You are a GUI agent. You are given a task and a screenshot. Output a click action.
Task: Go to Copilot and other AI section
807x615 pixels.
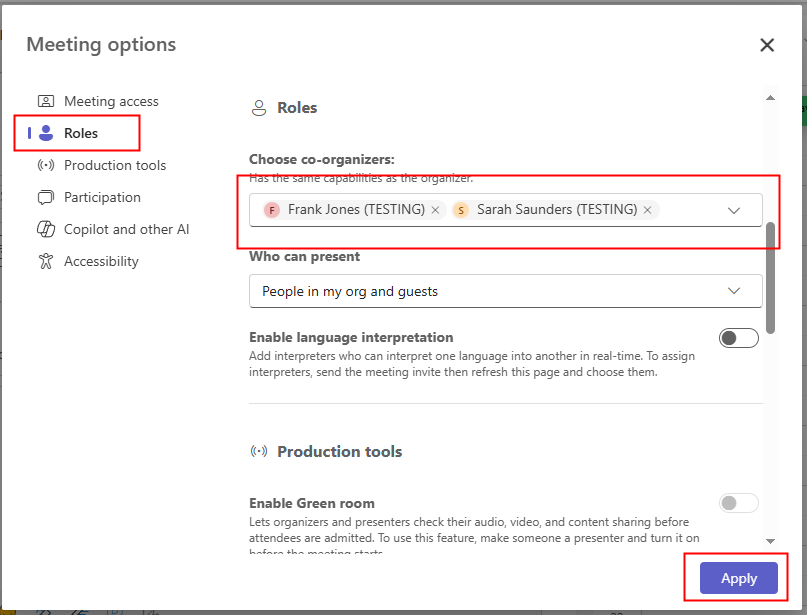click(x=126, y=229)
